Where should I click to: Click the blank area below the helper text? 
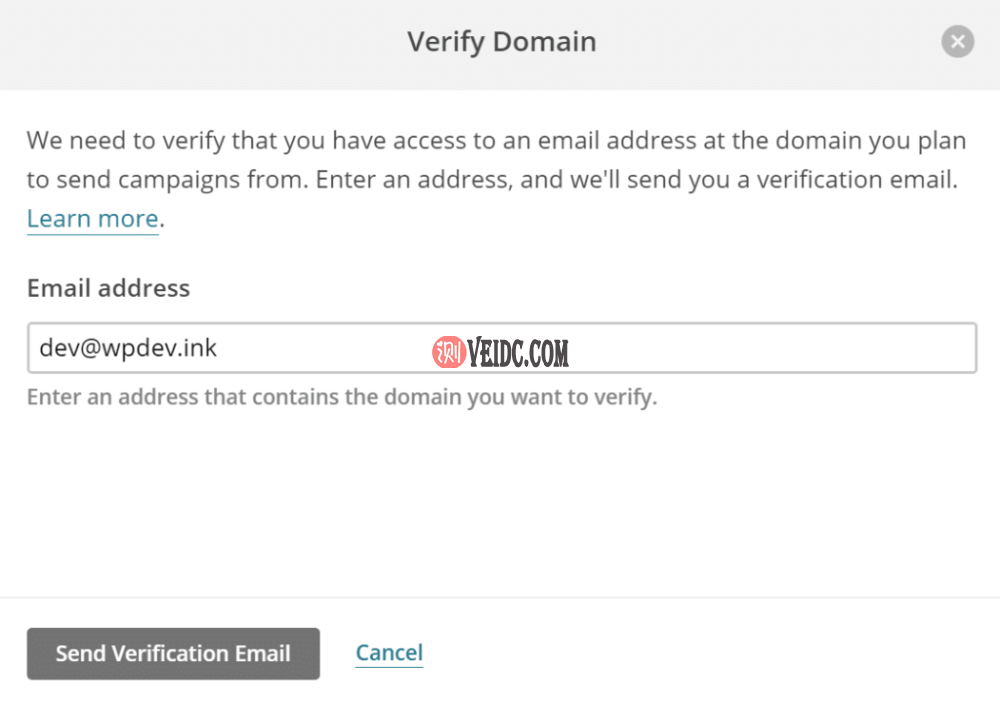[500, 500]
